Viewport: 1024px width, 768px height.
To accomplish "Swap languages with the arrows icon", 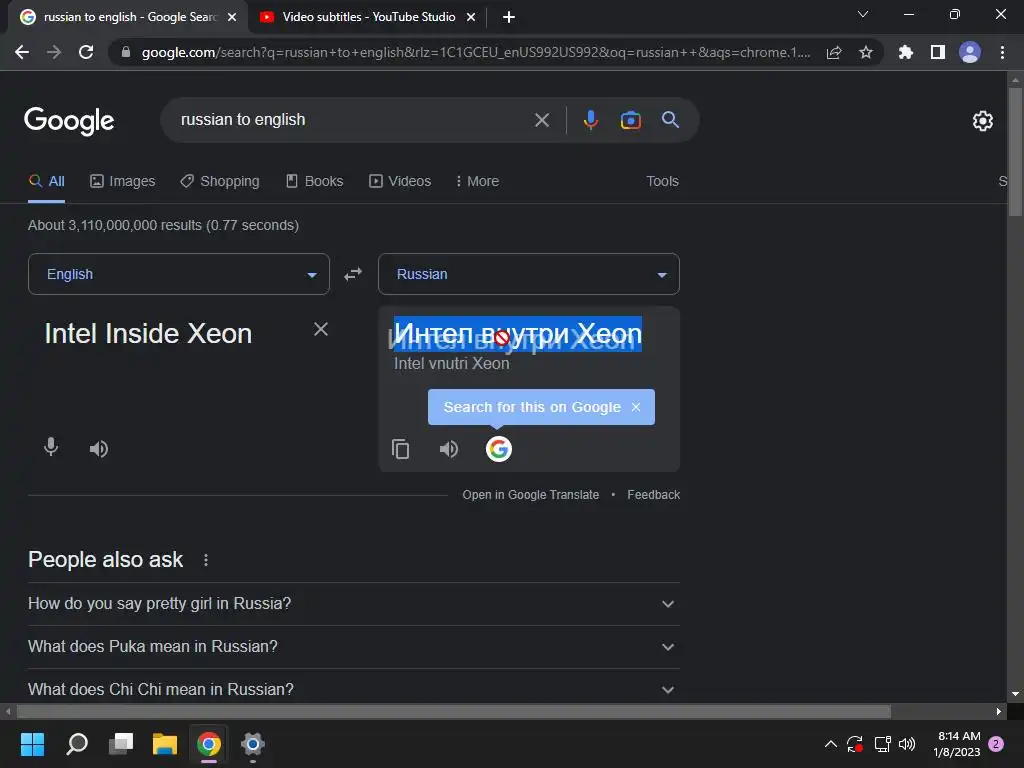I will pos(353,274).
